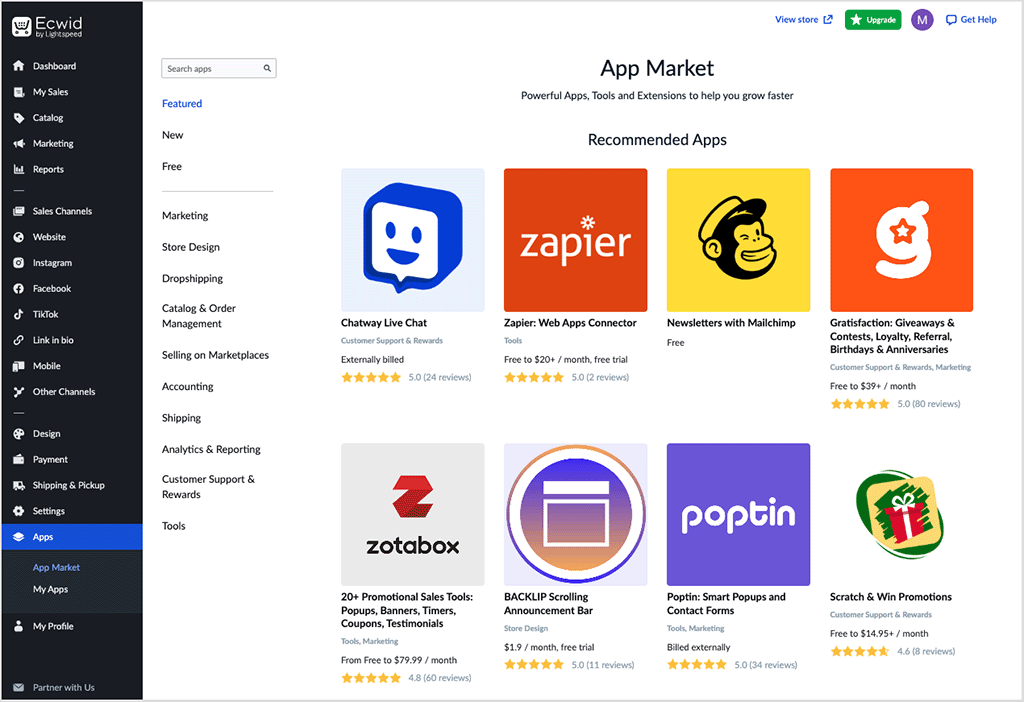Open the Zapier Web Apps Connector card
The image size is (1024, 702).
(x=575, y=240)
